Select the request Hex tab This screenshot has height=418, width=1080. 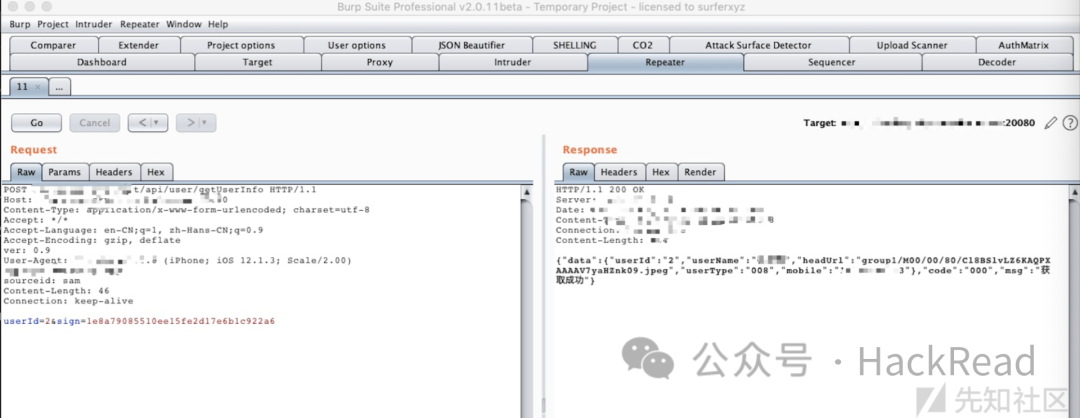[x=156, y=172]
